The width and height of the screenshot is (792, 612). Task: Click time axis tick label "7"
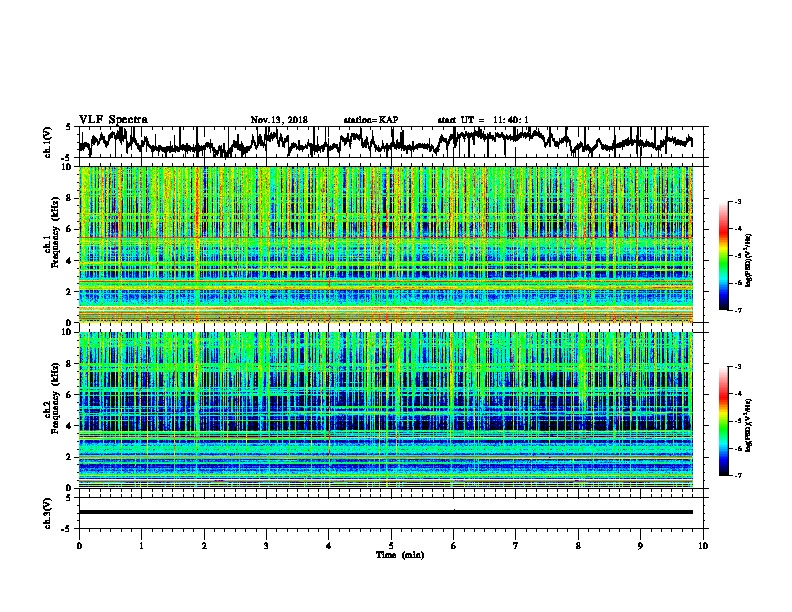[x=516, y=546]
